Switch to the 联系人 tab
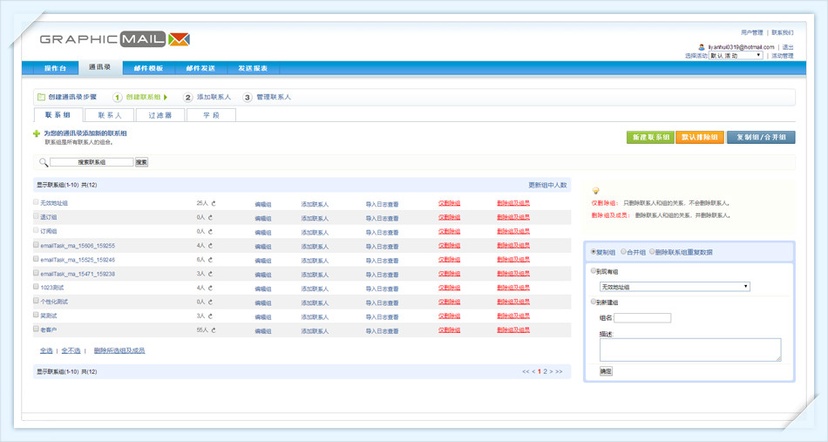The image size is (828, 442). (x=110, y=115)
